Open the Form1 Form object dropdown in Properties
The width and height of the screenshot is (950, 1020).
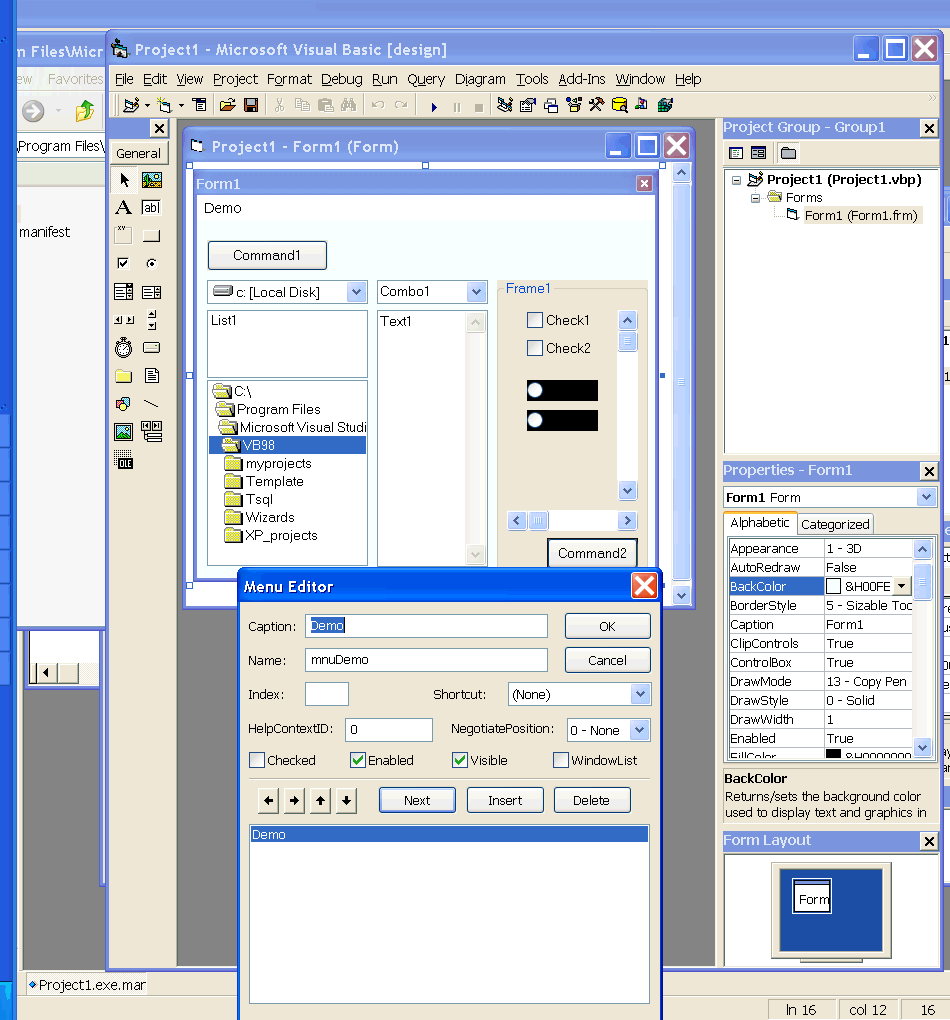(x=926, y=498)
